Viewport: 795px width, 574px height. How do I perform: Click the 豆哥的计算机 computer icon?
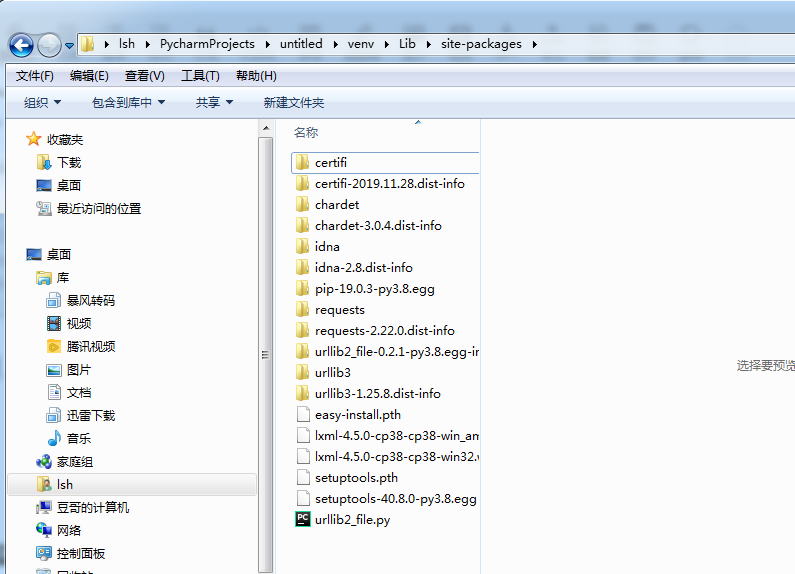pyautogui.click(x=44, y=508)
